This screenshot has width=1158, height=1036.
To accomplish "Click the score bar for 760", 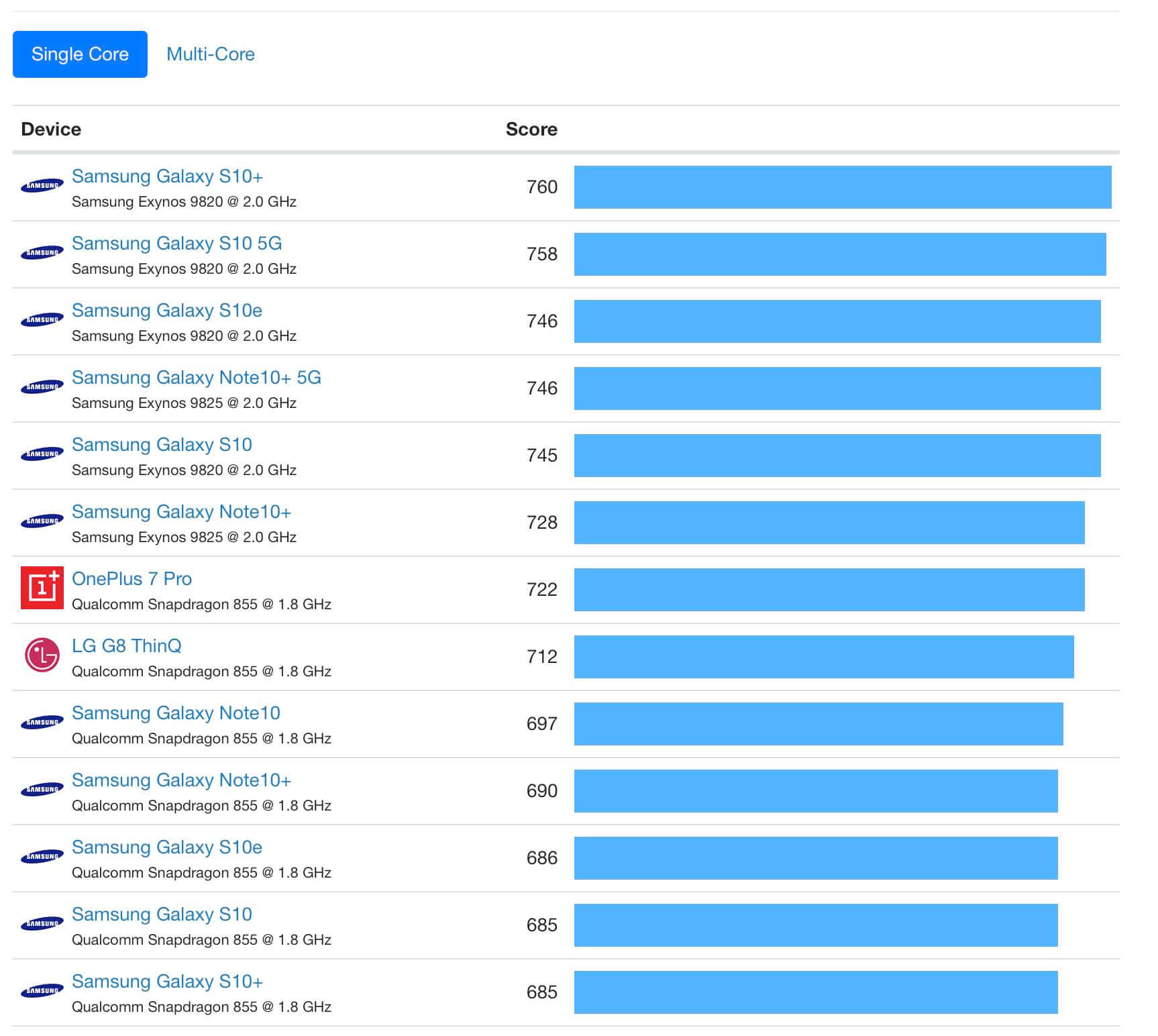I will (842, 187).
